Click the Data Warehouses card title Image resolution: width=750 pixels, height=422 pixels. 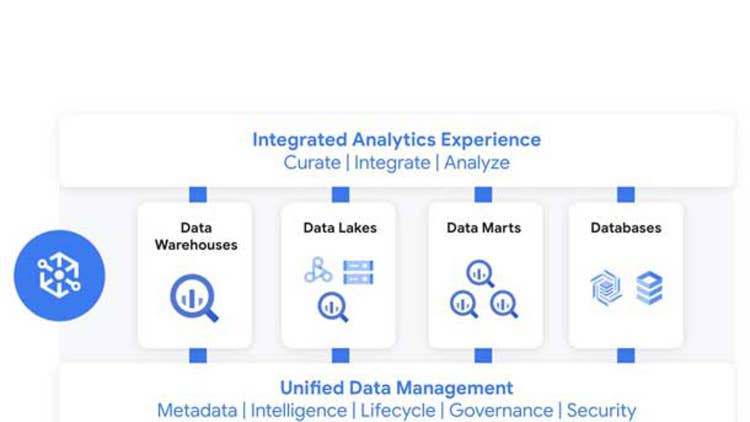[195, 236]
